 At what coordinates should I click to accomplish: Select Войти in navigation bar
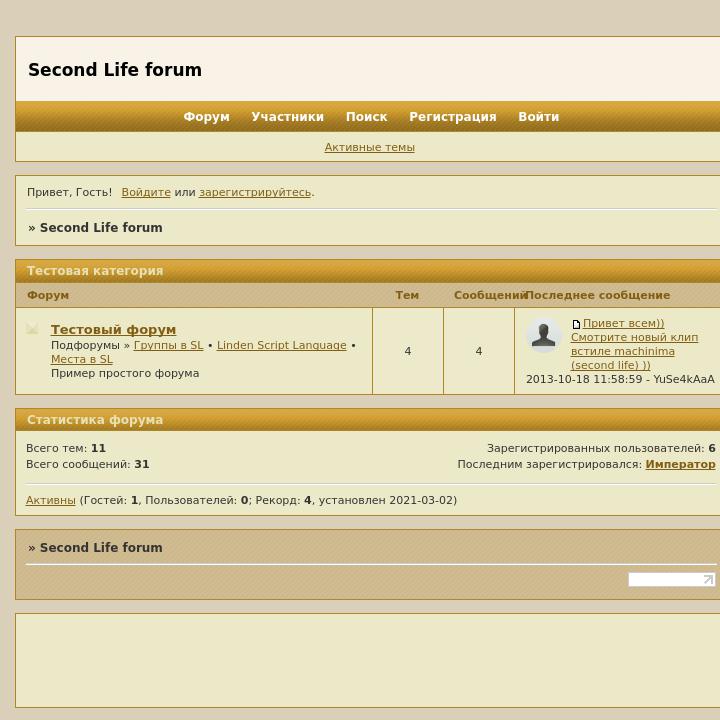pos(539,117)
